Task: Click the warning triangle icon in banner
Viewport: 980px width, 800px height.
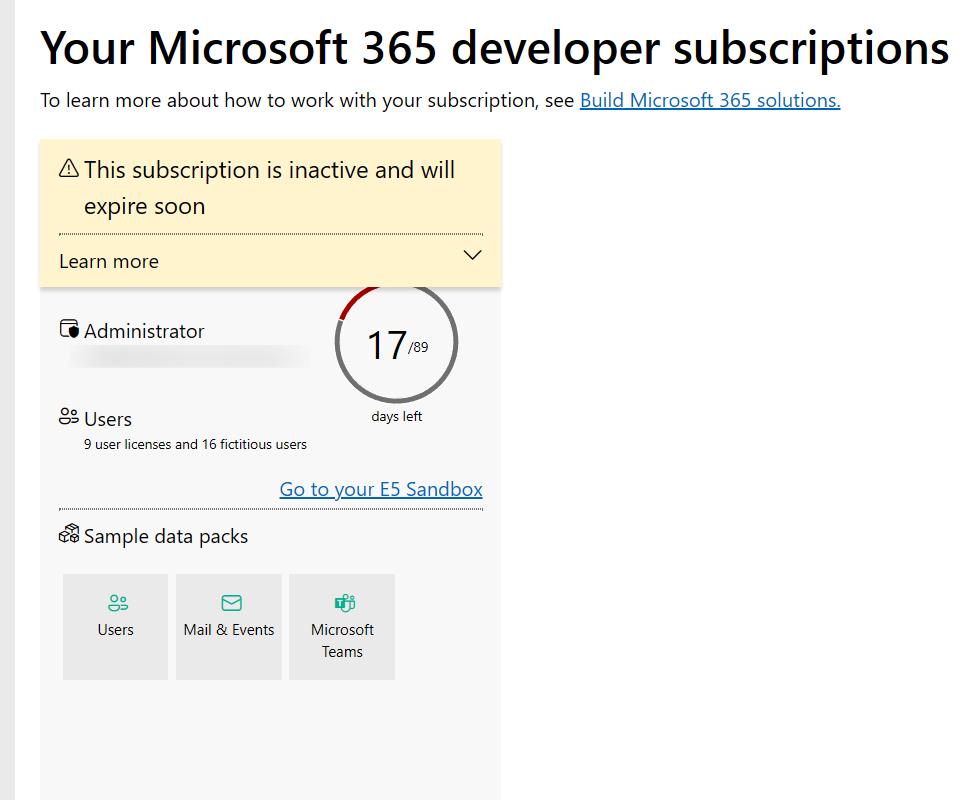Action: click(x=69, y=169)
